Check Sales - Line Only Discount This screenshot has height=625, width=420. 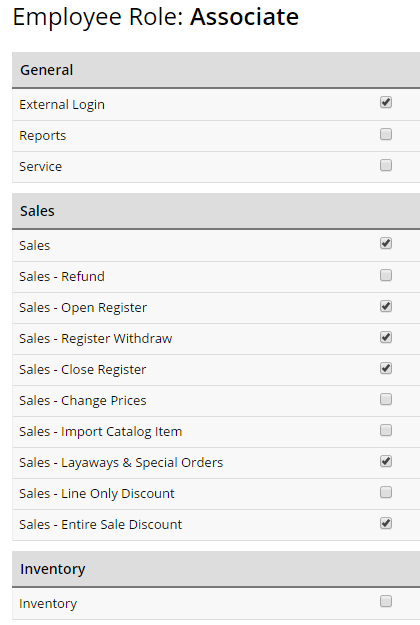[x=386, y=492]
